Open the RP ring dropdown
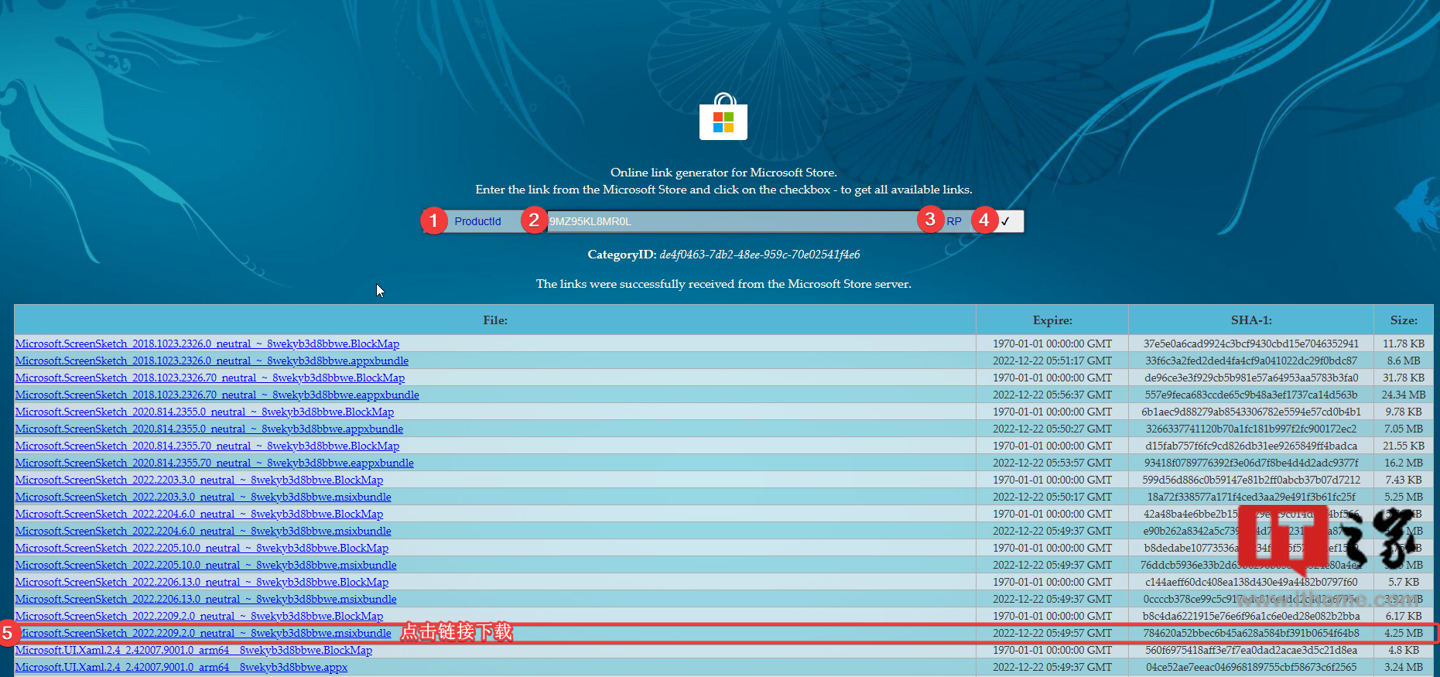Image resolution: width=1440 pixels, height=677 pixels. (955, 221)
